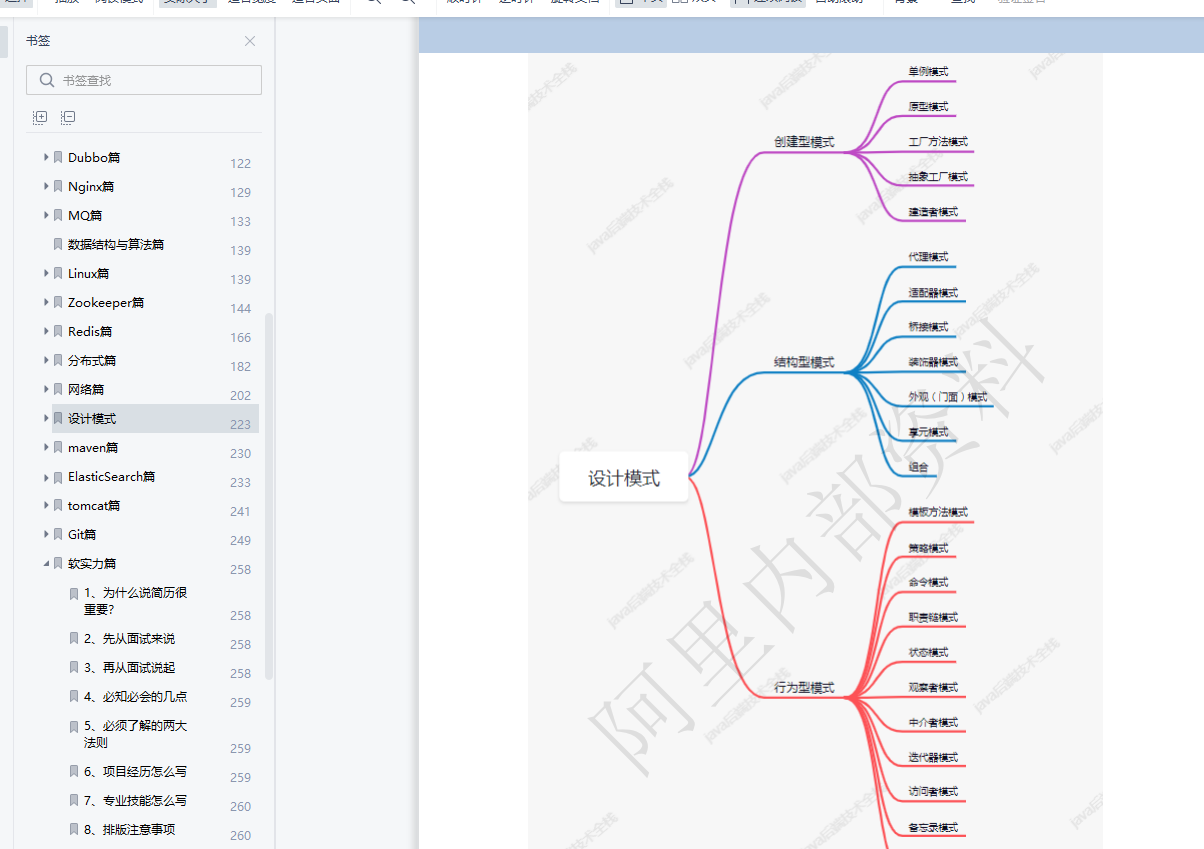Expand the Git篇 bookmark arrow
The width and height of the screenshot is (1204, 849).
tap(46, 534)
